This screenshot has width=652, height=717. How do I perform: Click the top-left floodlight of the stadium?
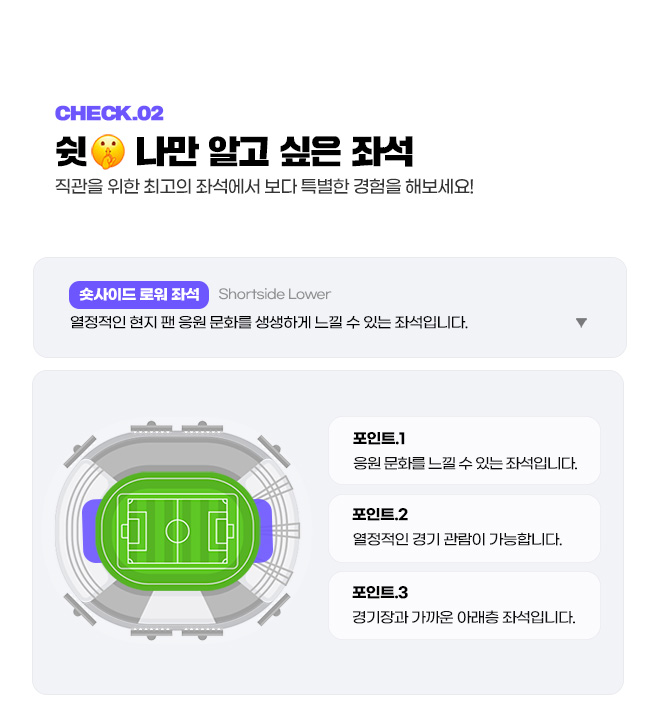(x=80, y=451)
